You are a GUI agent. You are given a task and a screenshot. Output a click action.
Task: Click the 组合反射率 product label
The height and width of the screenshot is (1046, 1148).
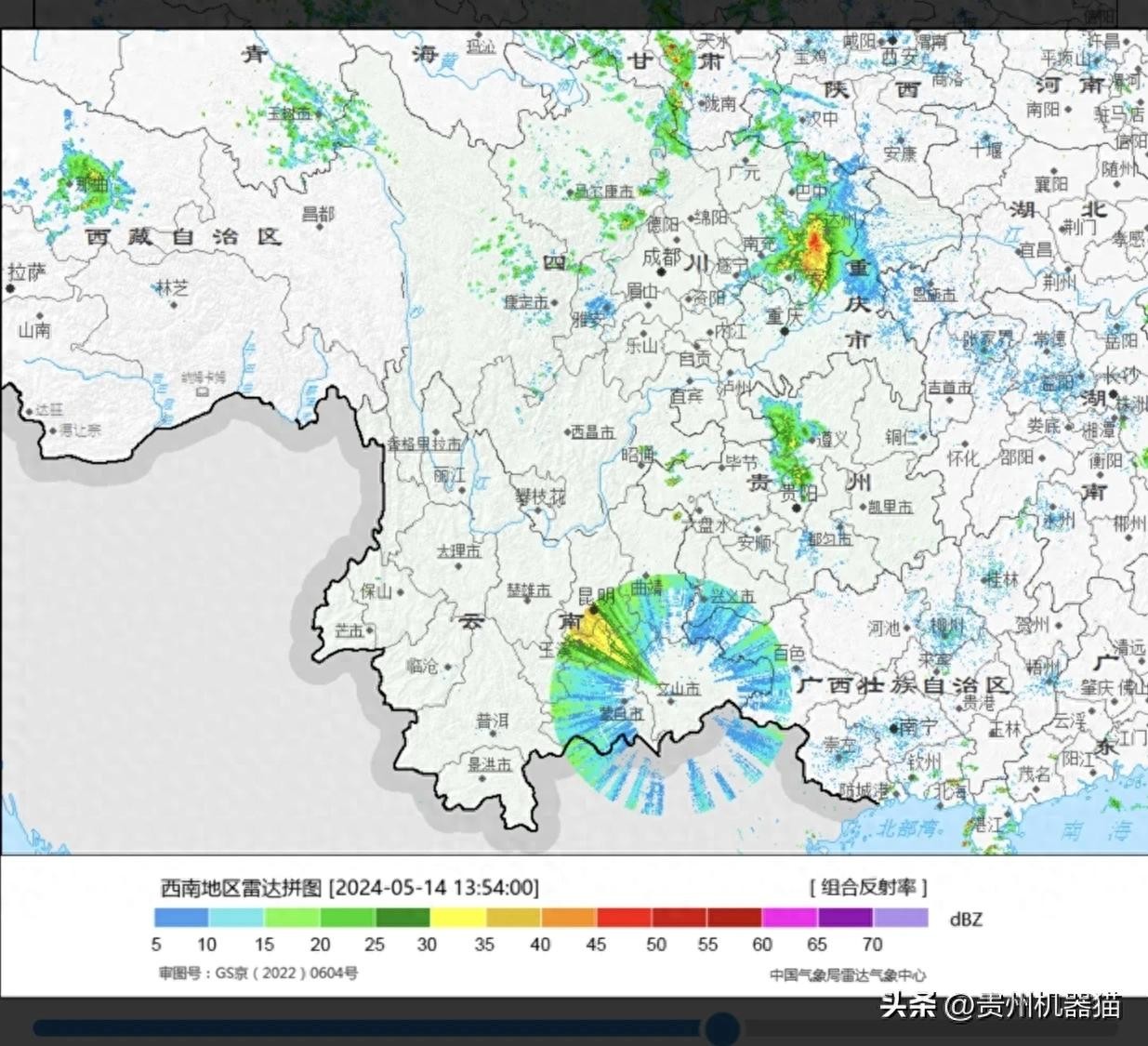coord(867,887)
